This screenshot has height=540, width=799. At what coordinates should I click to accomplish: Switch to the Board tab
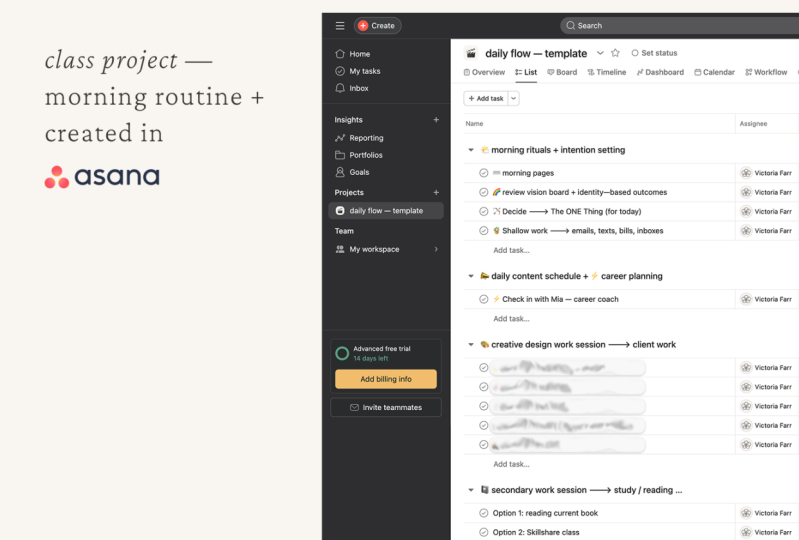click(x=562, y=72)
